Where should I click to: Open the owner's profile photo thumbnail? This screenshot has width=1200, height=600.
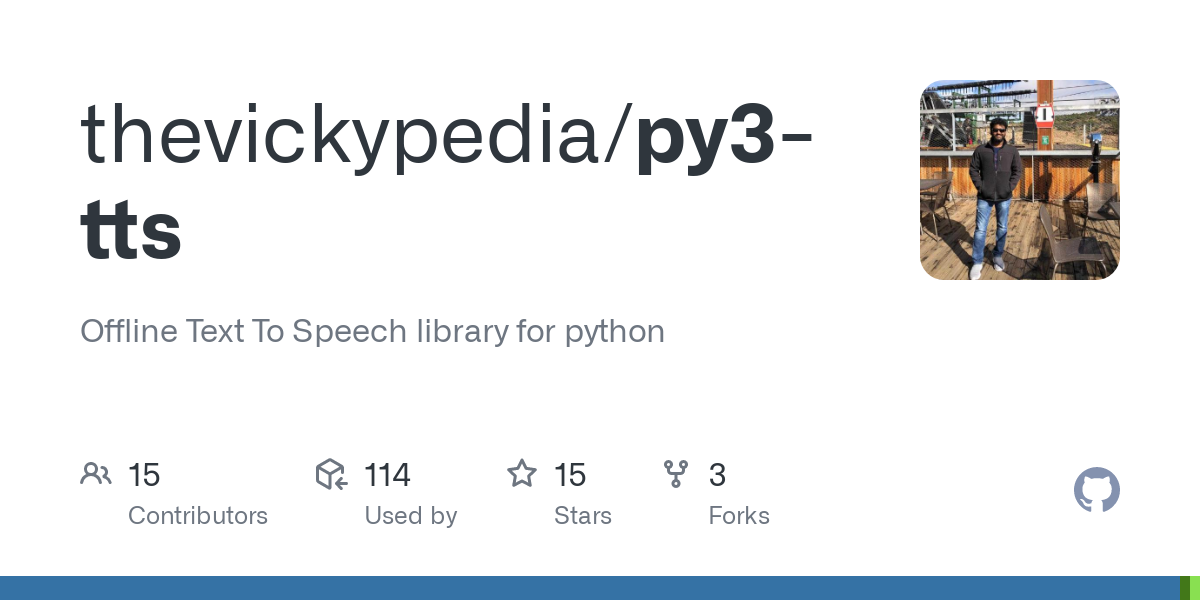tap(1020, 180)
